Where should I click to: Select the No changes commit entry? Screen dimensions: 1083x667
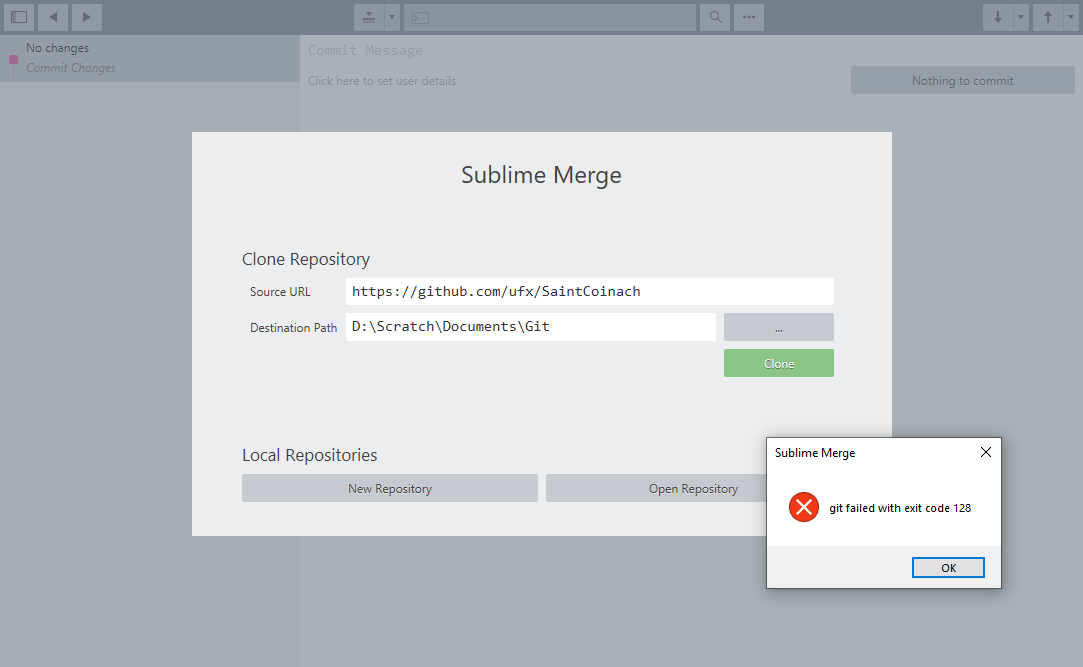(x=150, y=58)
